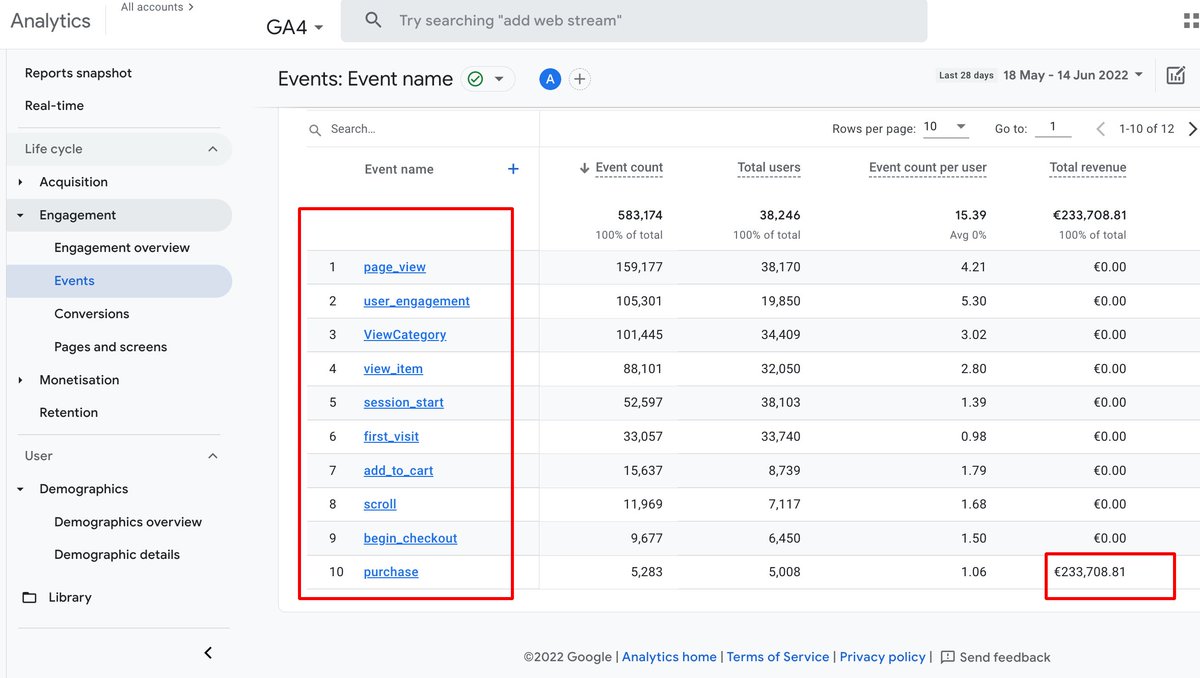Add a comparison using the plus icon
This screenshot has width=1200, height=678.
tap(578, 78)
